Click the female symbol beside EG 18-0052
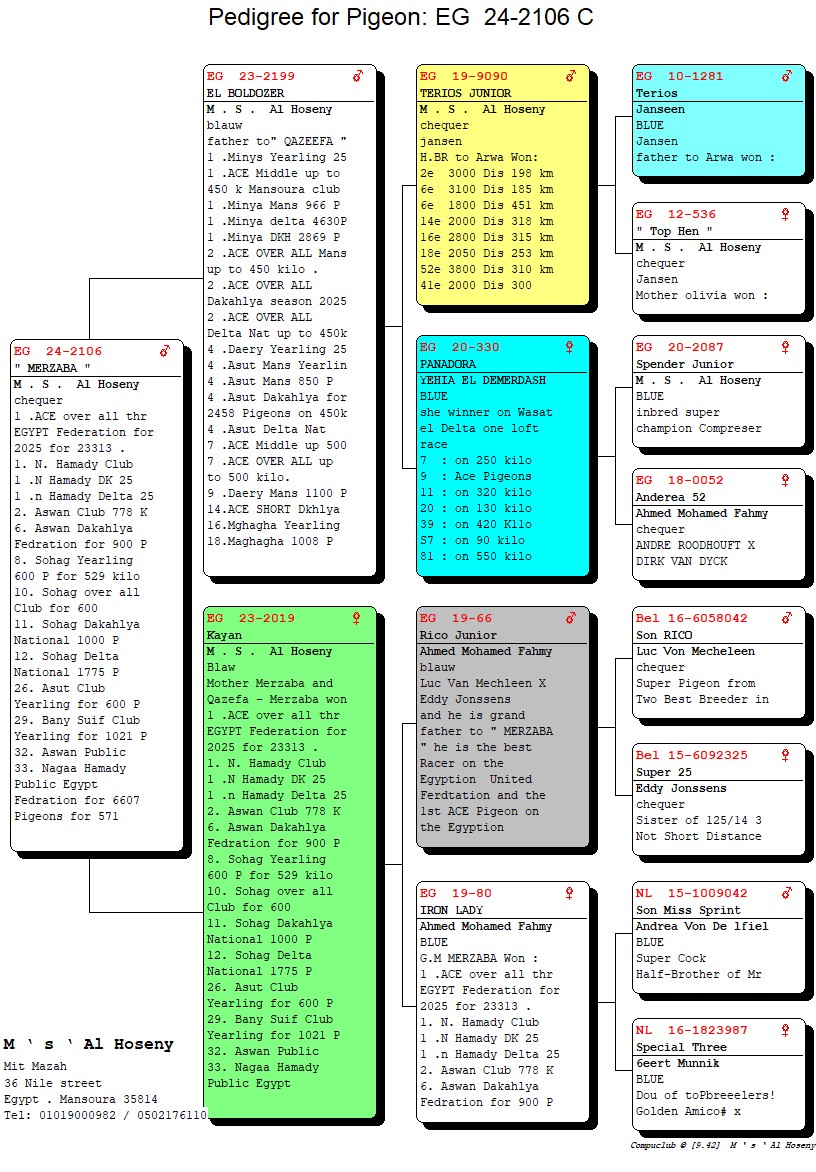Image resolution: width=816 pixels, height=1172 pixels. coord(786,480)
